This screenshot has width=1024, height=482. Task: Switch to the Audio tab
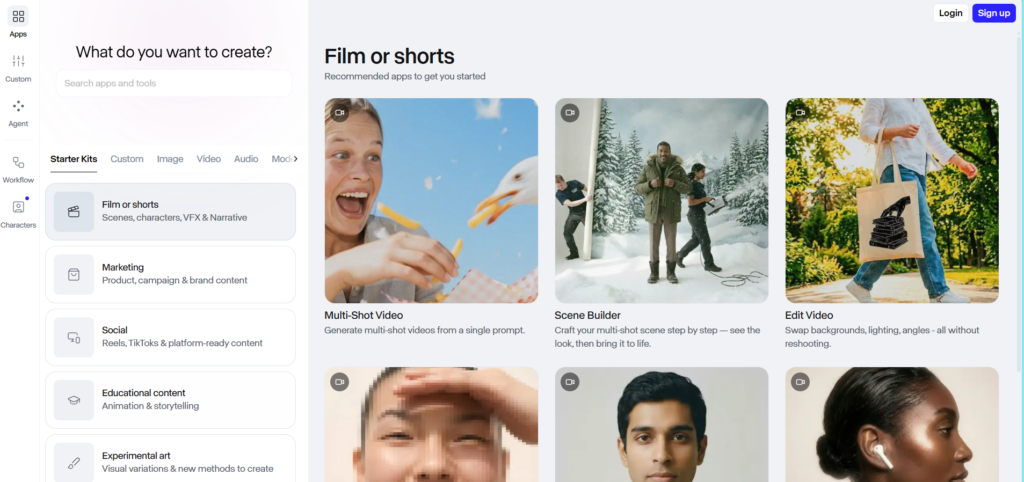(x=246, y=159)
